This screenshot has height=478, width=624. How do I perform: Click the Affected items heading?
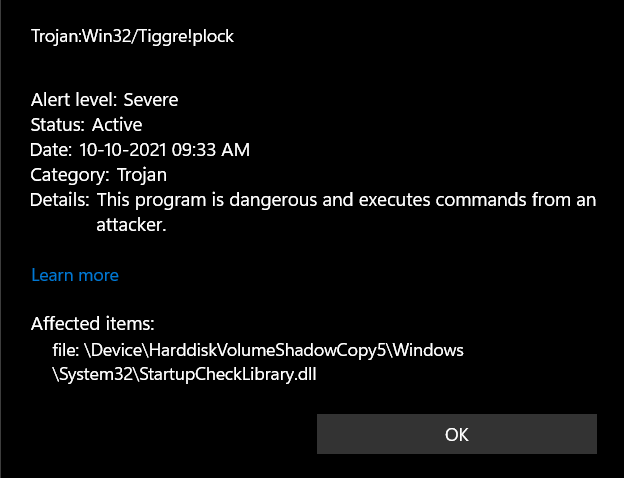click(x=92, y=324)
